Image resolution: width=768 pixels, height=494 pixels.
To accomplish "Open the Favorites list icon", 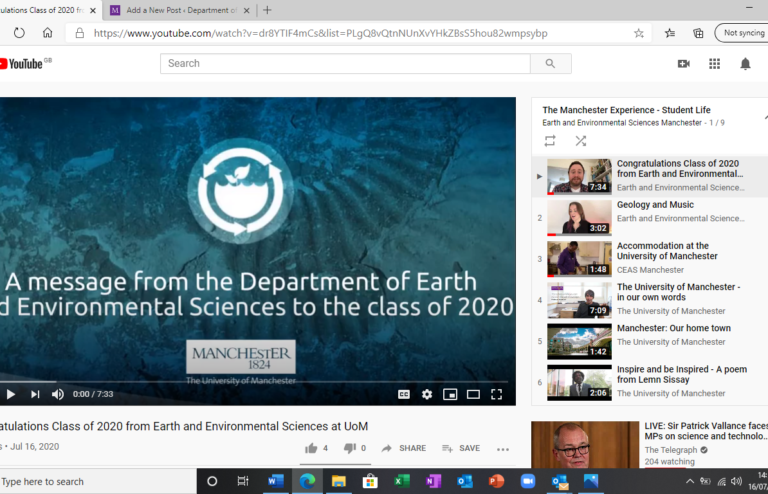I will [x=670, y=33].
